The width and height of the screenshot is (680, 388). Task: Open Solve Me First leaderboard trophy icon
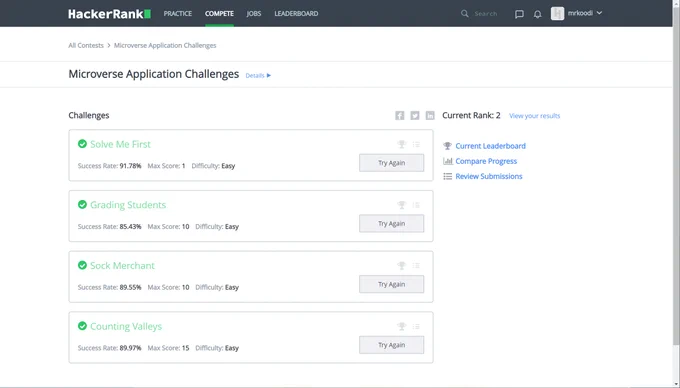coord(402,144)
